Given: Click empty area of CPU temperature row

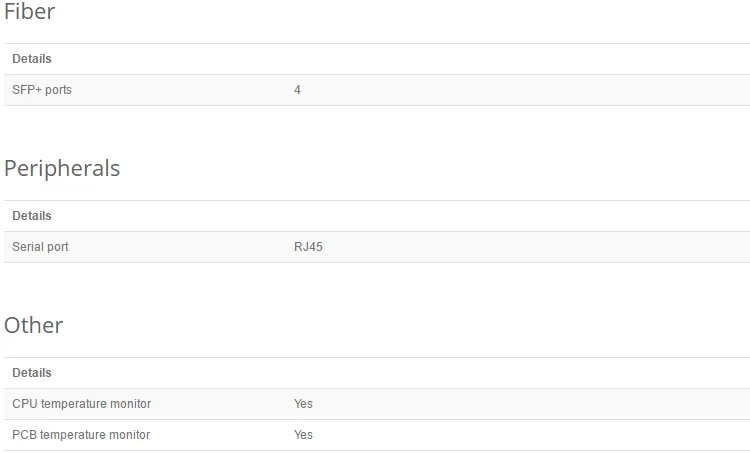Looking at the screenshot, I should (526, 404).
